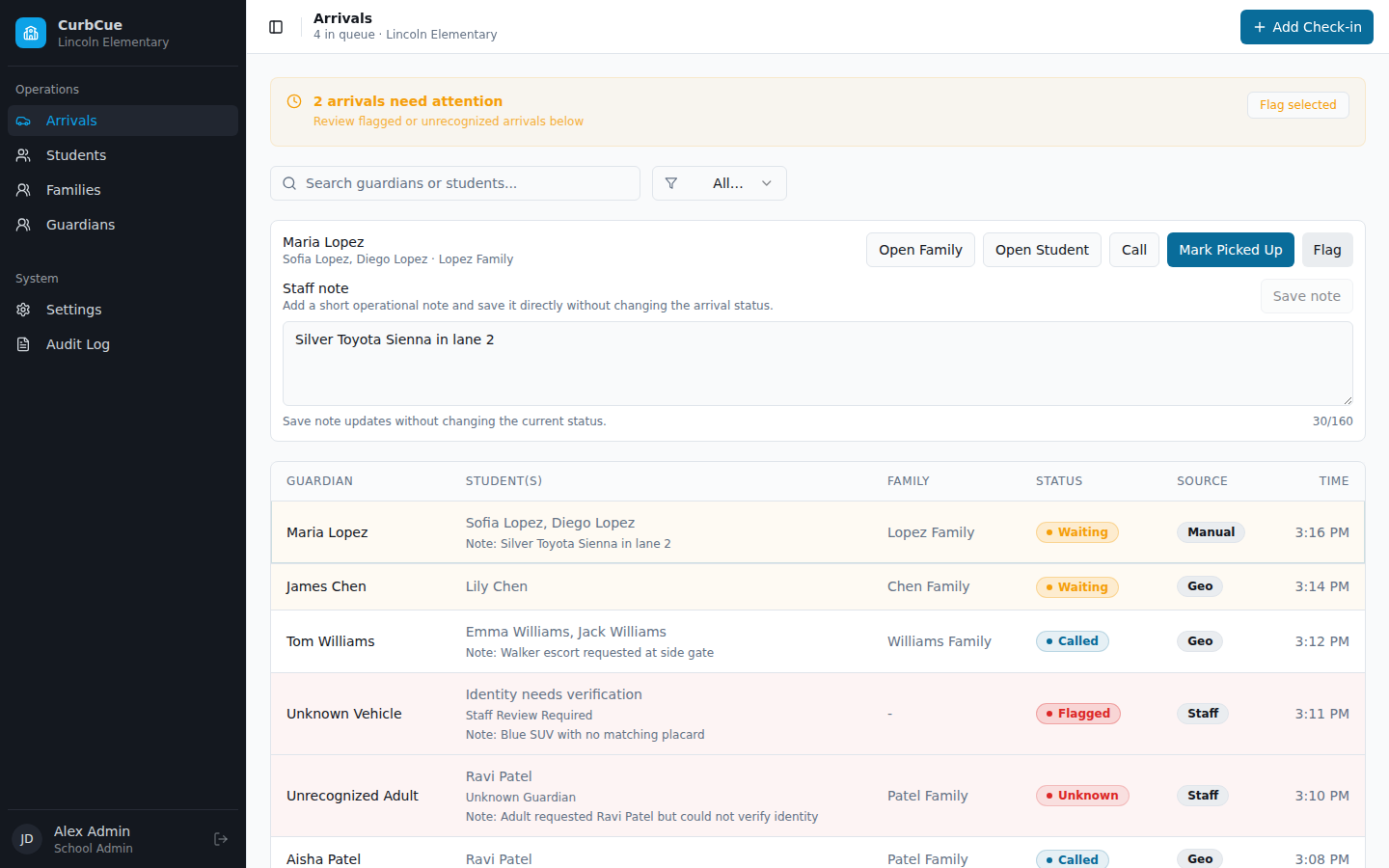
Task: Click the Waiting badge in James Chen row
Action: pyautogui.click(x=1077, y=587)
